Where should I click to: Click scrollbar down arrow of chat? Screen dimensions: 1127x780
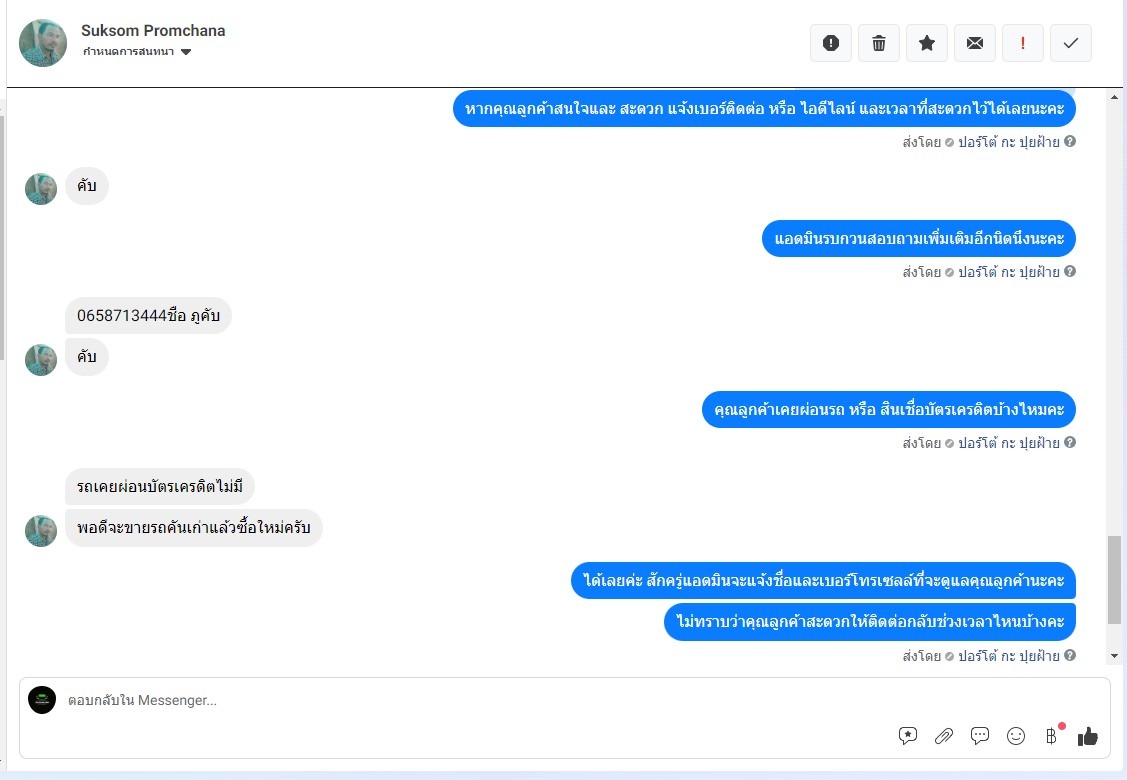[x=1114, y=656]
